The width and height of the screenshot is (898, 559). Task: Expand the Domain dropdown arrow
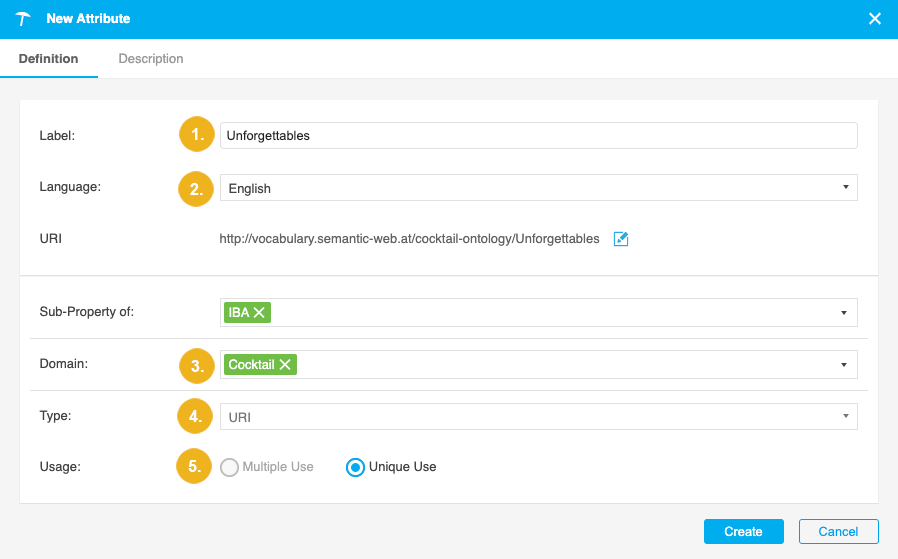(x=845, y=365)
